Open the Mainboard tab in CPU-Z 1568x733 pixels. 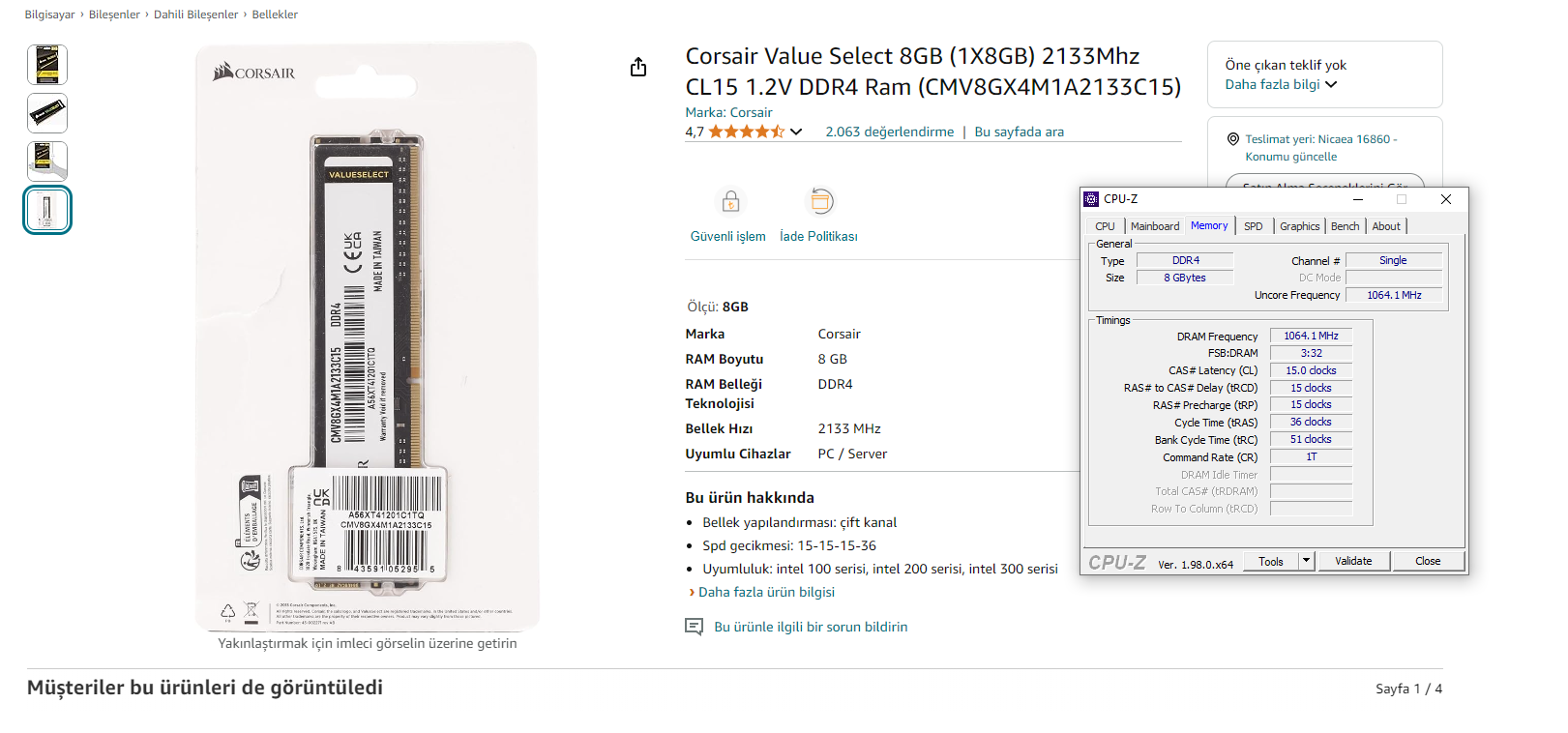point(1155,226)
